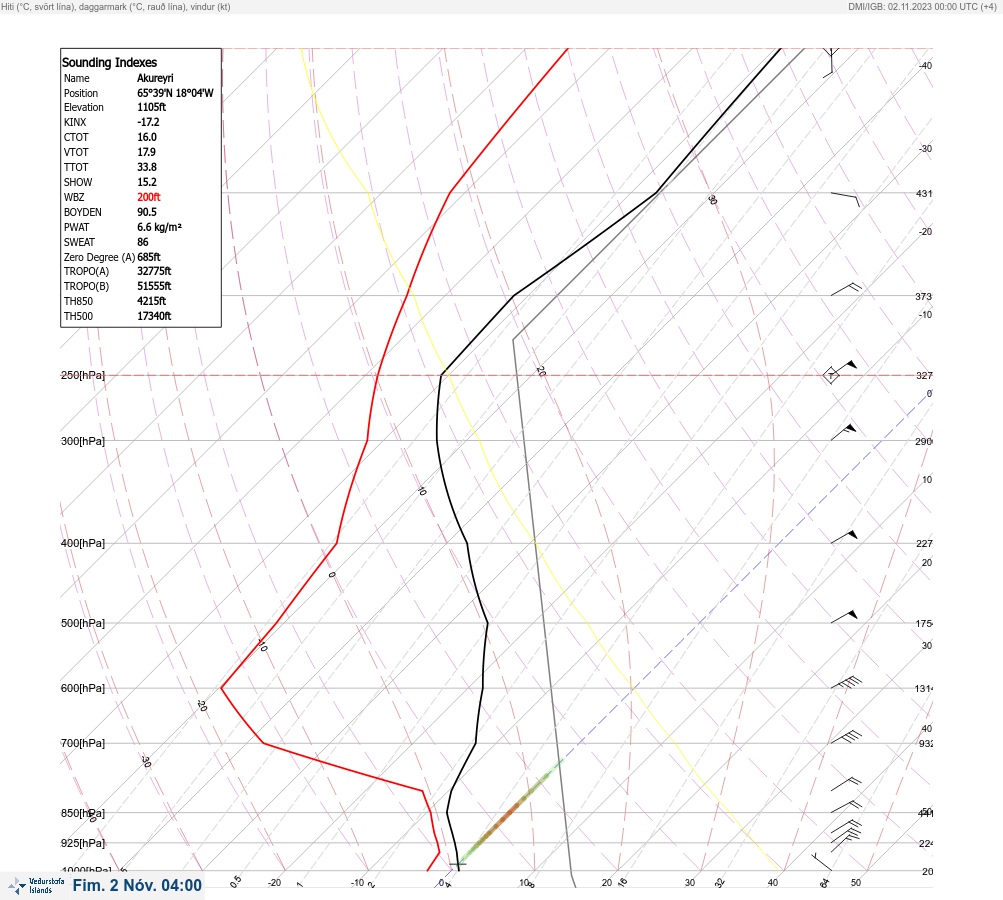Click the header legend text 'Hiti (°C, svört lína)...'

pyautogui.click(x=116, y=6)
